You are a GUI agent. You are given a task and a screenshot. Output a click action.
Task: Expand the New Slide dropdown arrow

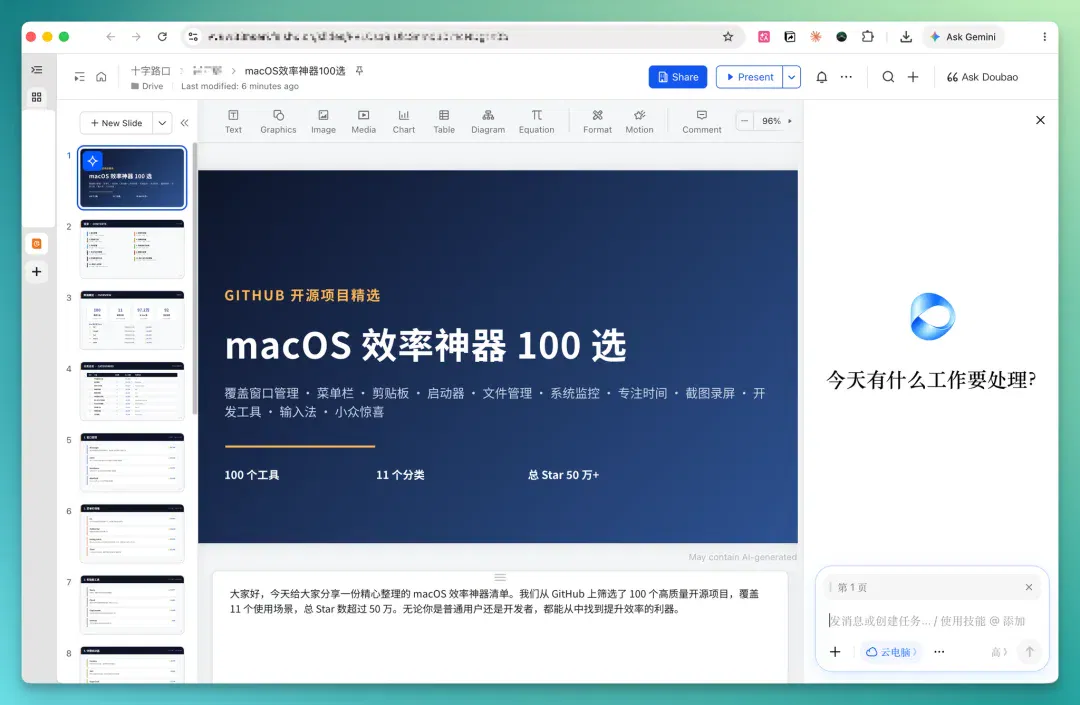(162, 123)
